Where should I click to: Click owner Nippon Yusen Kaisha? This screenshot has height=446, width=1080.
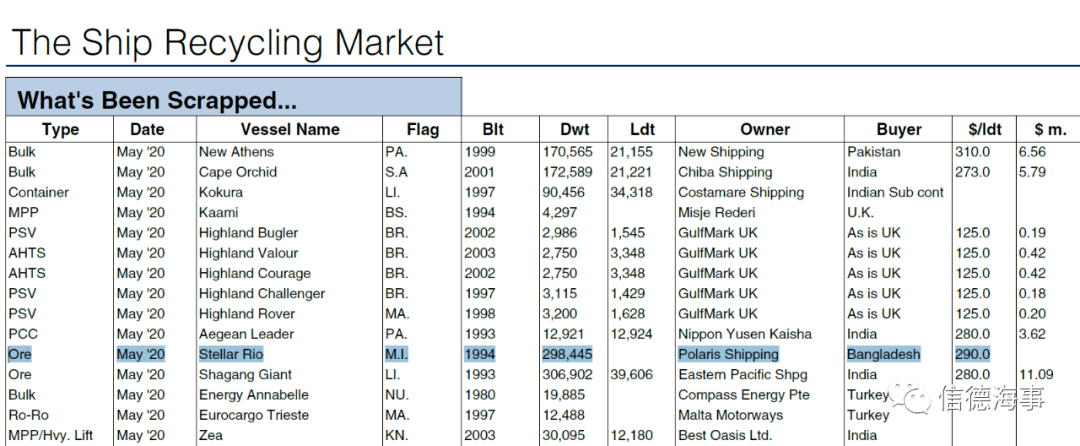pos(745,334)
